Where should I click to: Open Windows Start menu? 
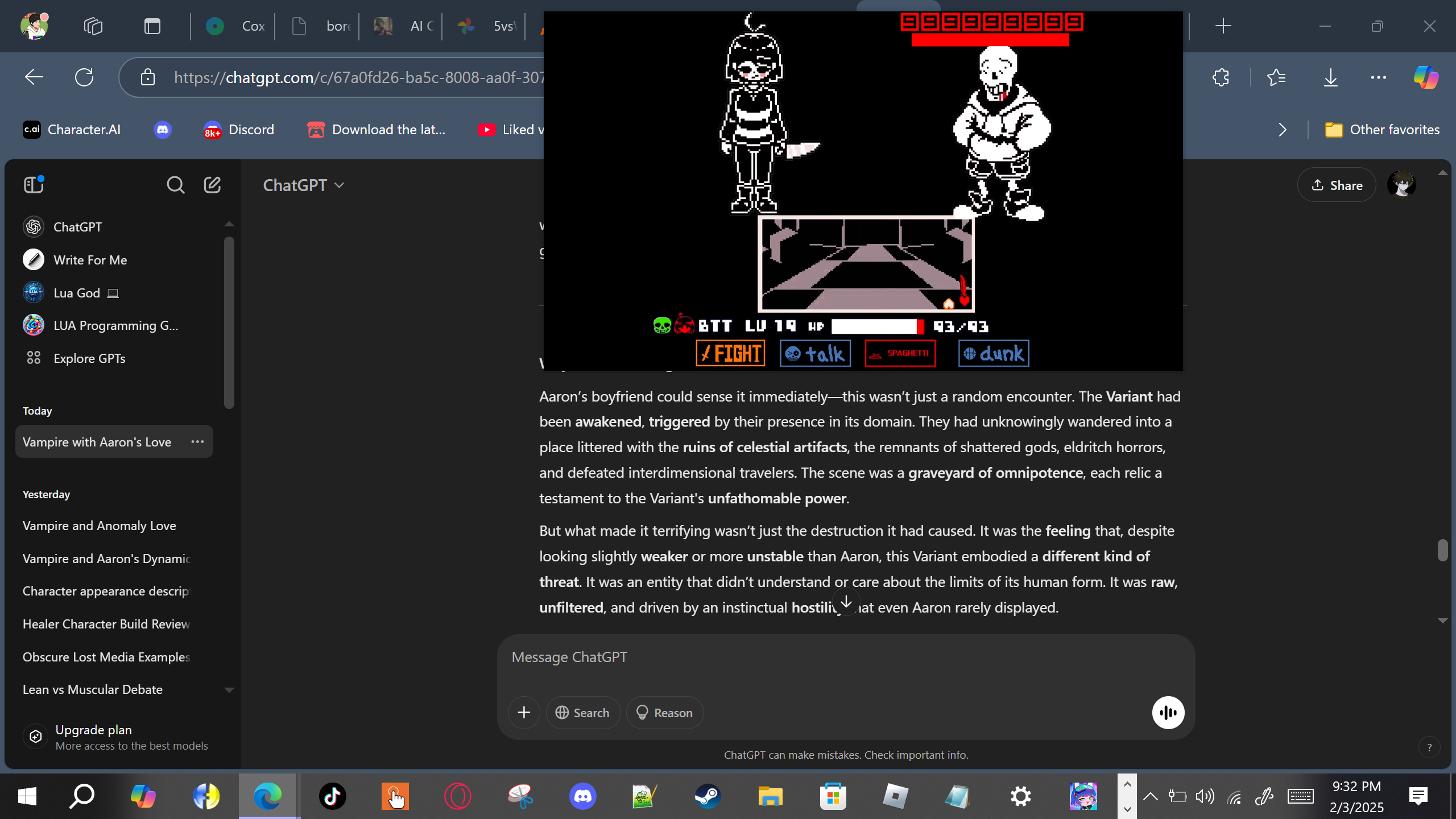[x=27, y=796]
